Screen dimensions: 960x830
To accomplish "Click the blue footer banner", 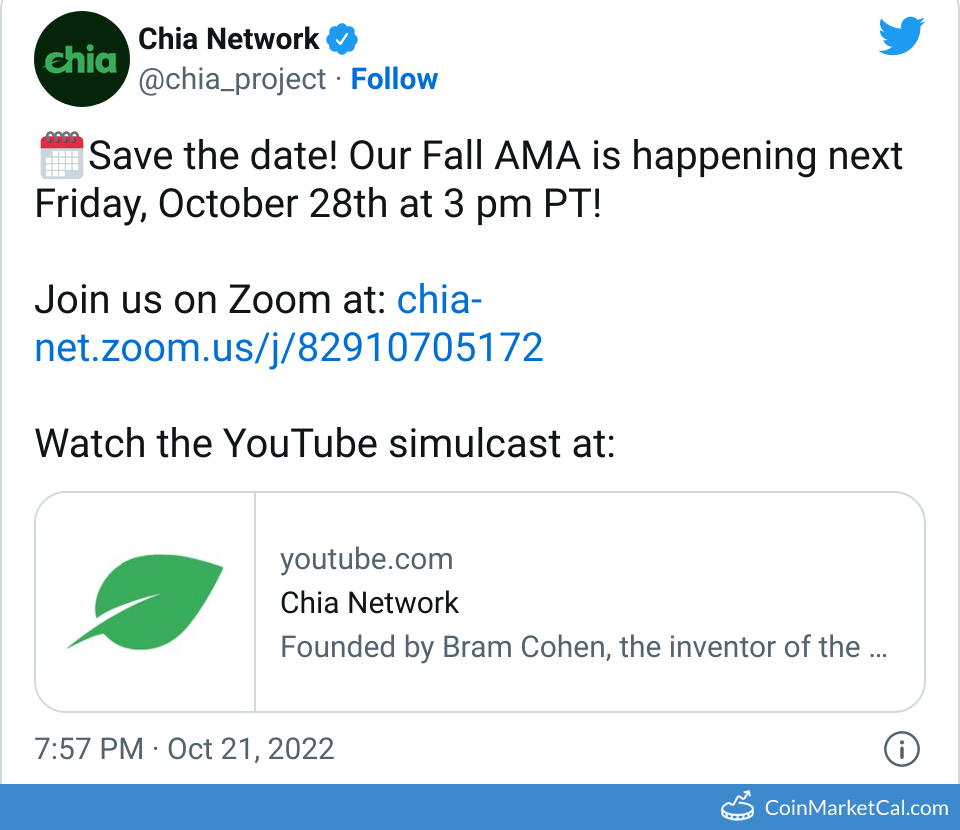I will 350,807.
